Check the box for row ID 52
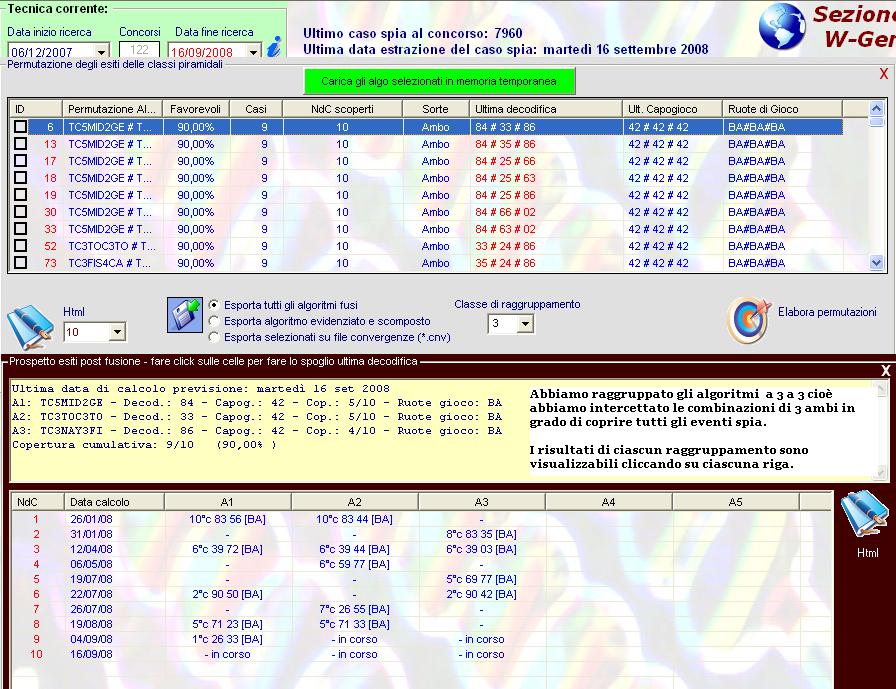The width and height of the screenshot is (896, 689). click(x=21, y=246)
